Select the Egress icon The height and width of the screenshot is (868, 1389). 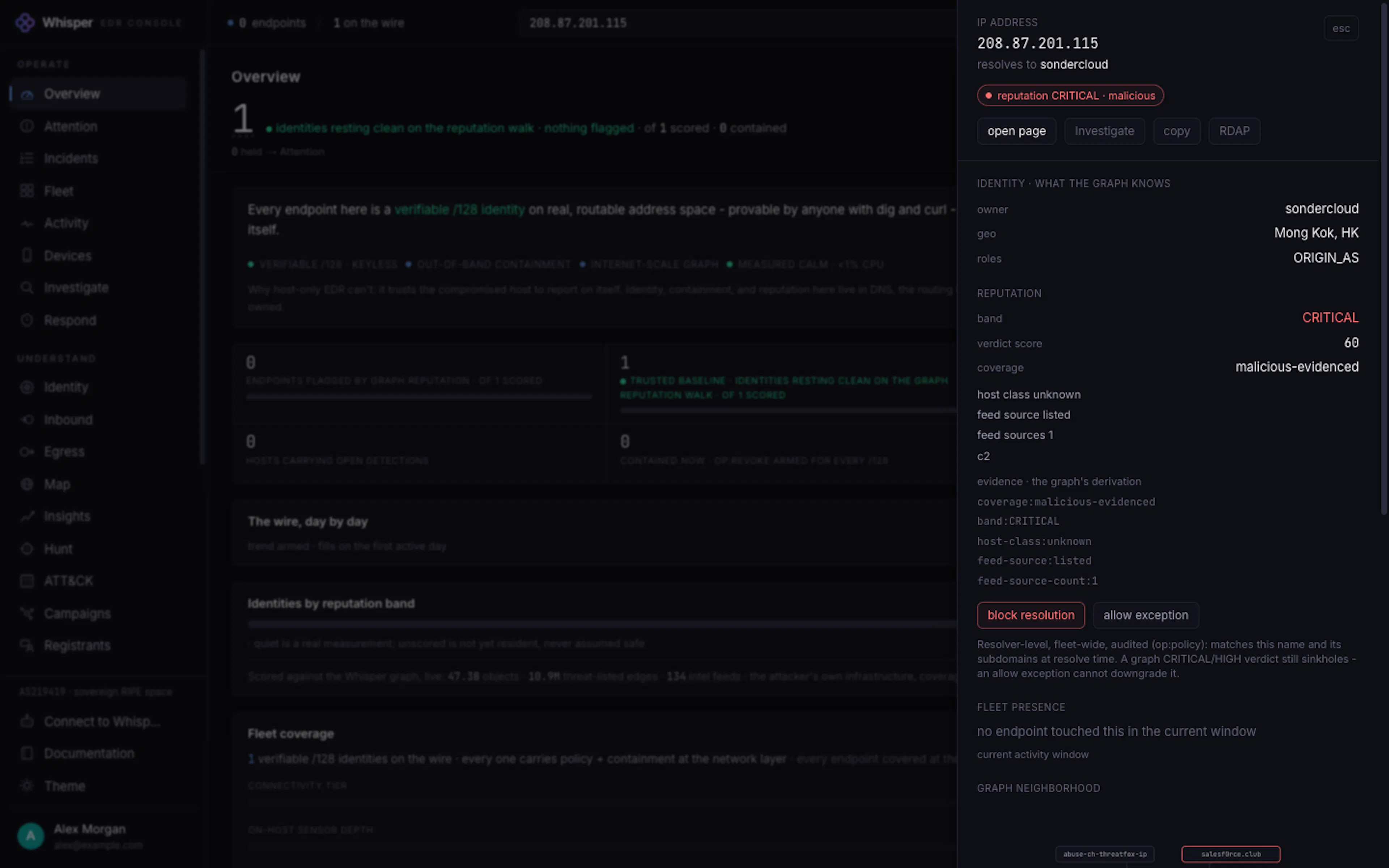click(x=27, y=452)
